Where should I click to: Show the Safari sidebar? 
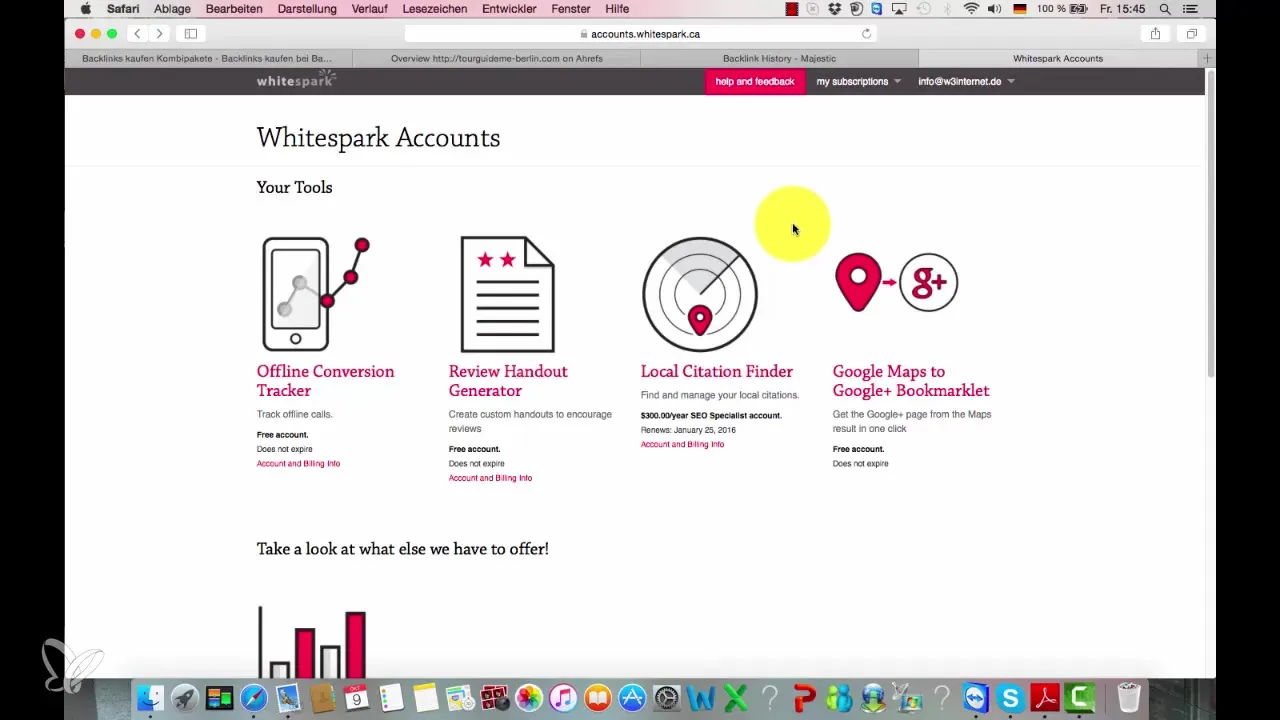pyautogui.click(x=191, y=34)
